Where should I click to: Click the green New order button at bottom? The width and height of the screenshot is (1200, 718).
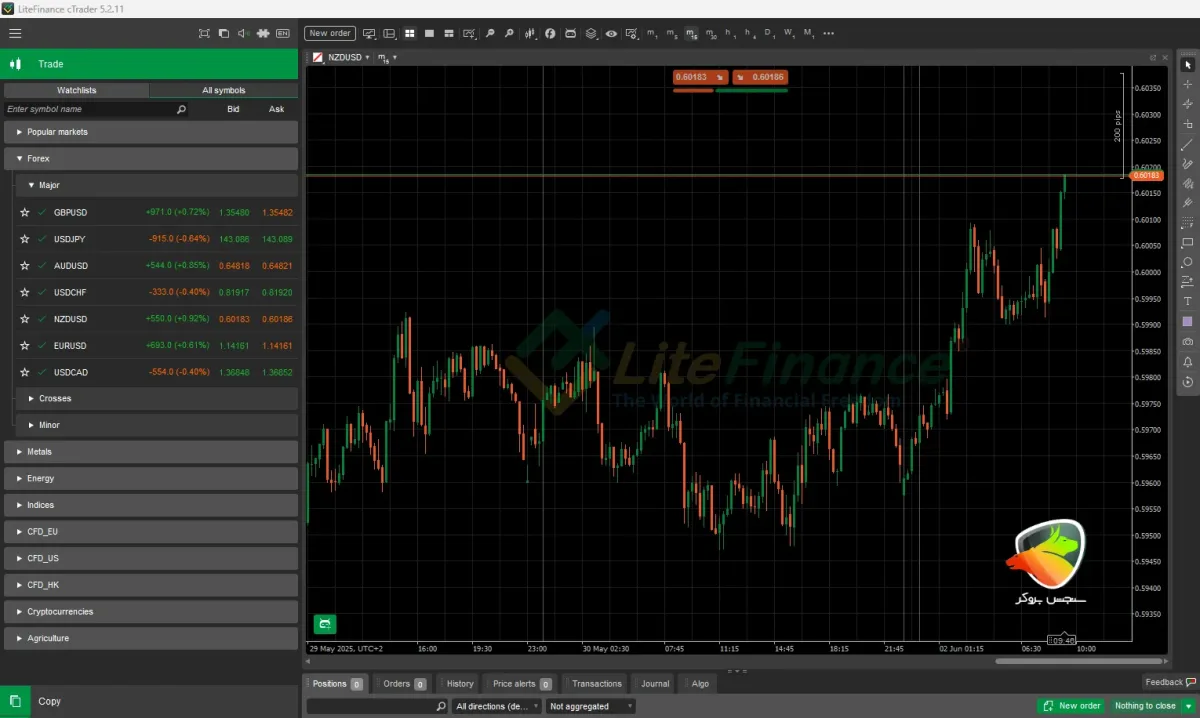pyautogui.click(x=1071, y=706)
